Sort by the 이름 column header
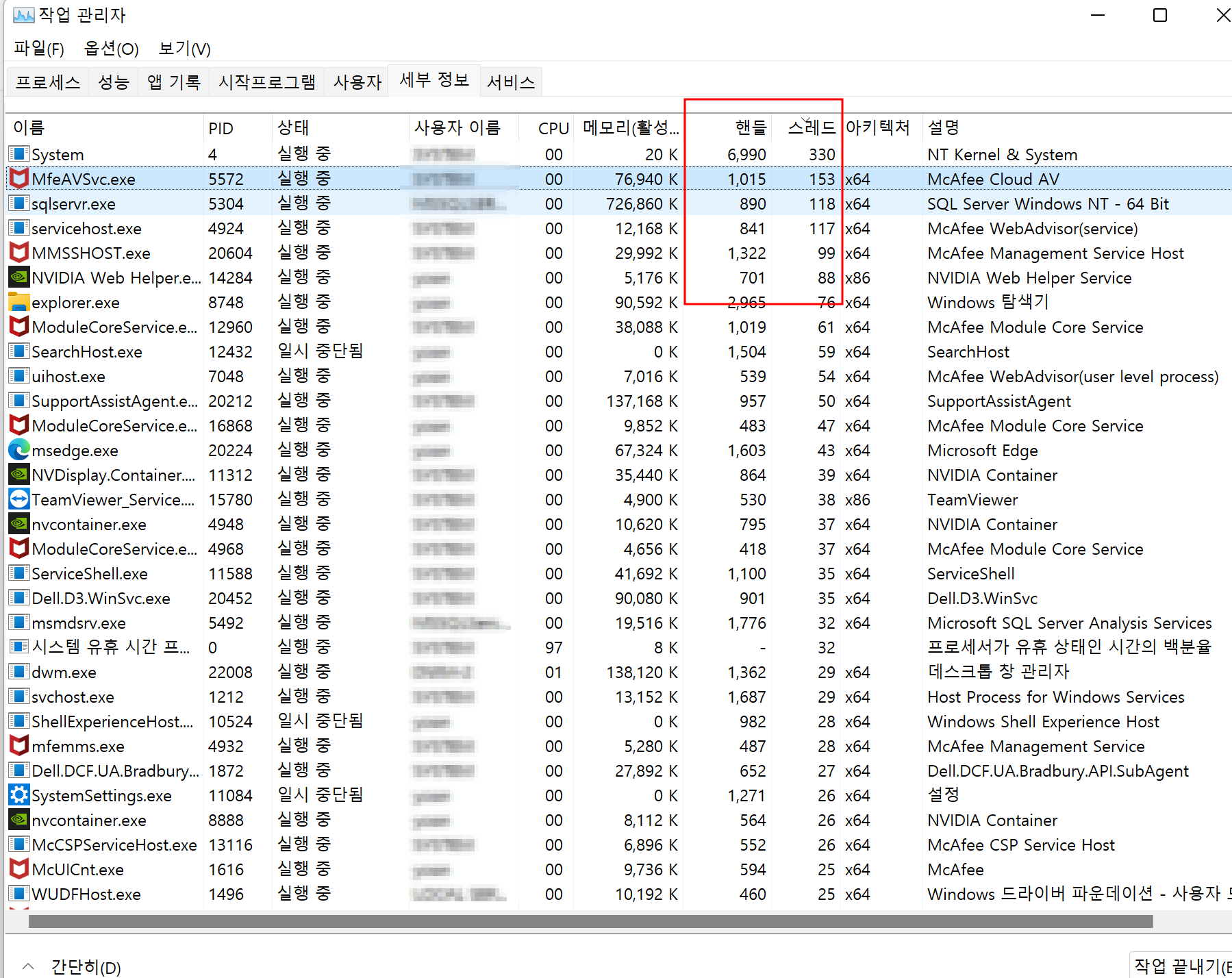1232x978 pixels. 105,127
